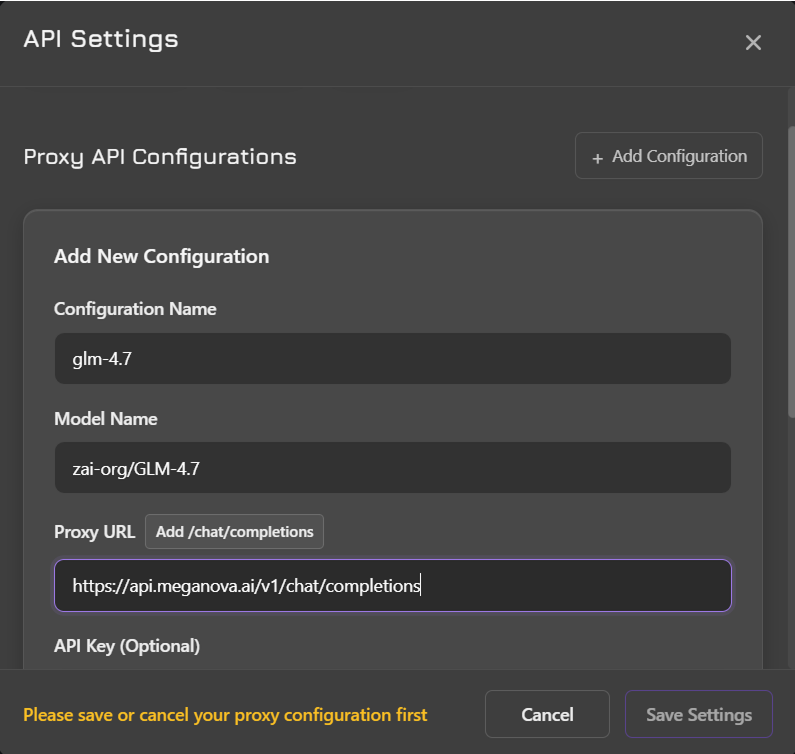Click the scrollbar track below the thumb
Image resolution: width=795 pixels, height=754 pixels.
(790, 540)
